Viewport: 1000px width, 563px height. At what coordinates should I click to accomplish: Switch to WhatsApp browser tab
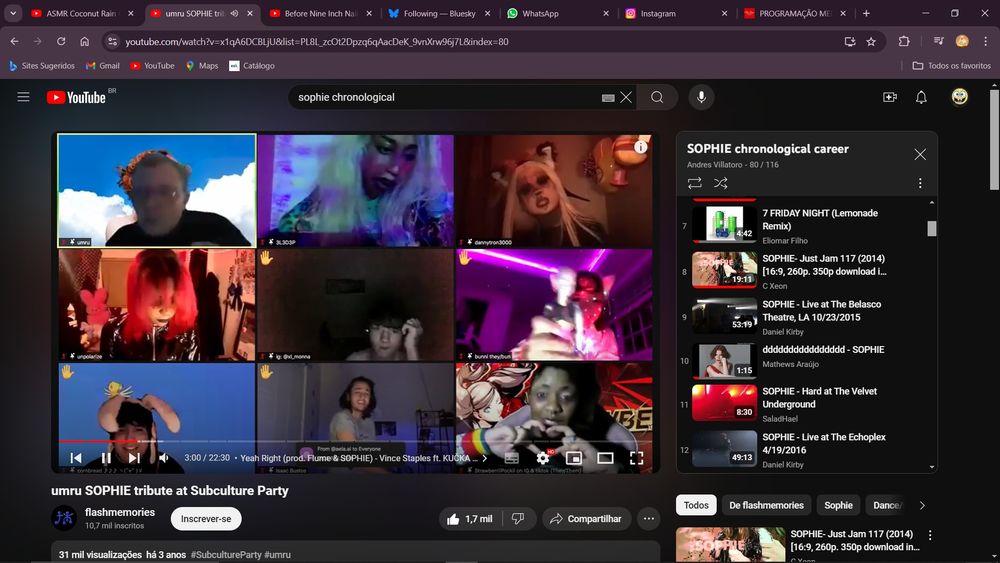pos(558,13)
